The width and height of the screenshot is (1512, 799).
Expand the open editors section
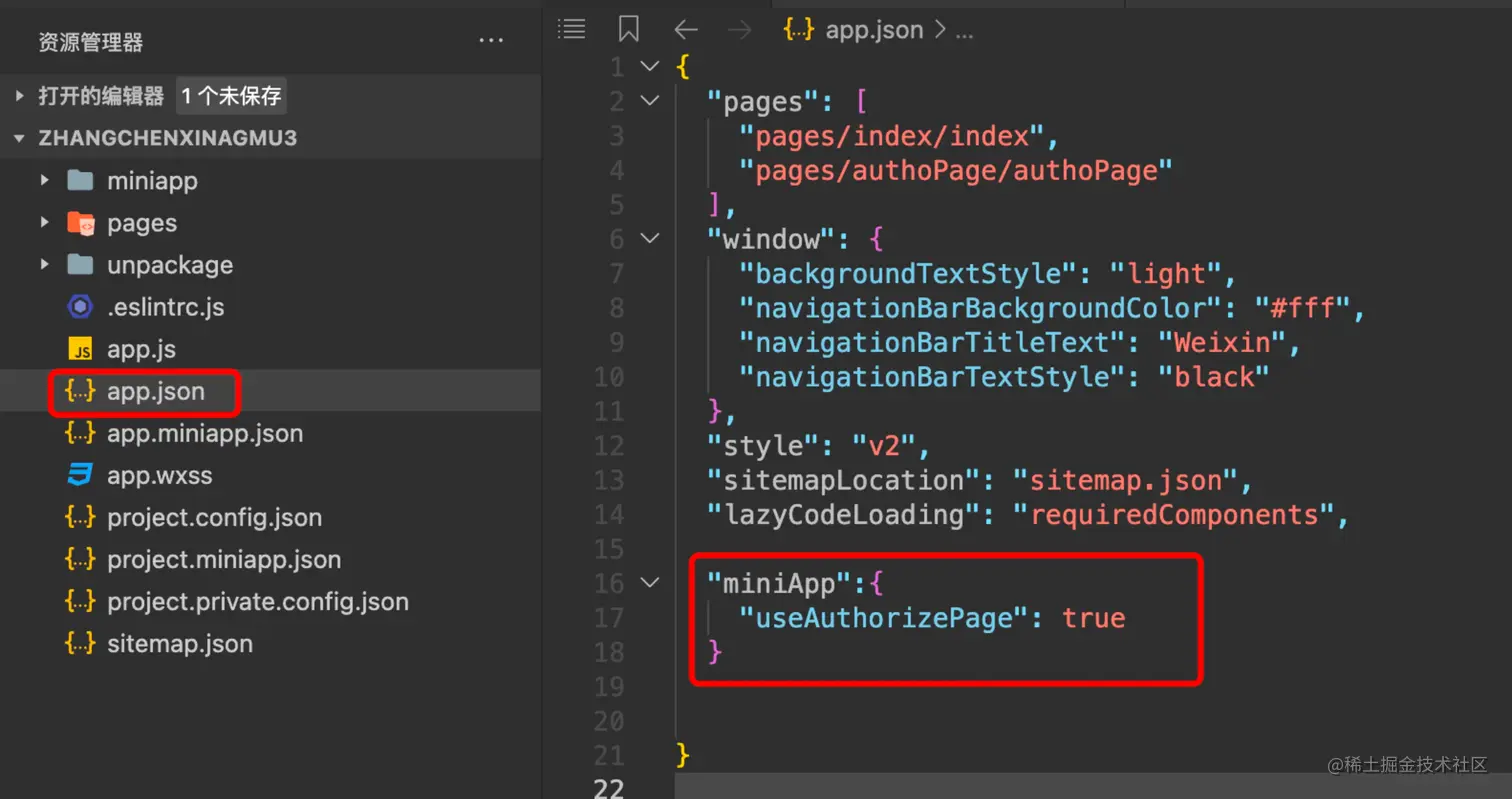pyautogui.click(x=20, y=96)
